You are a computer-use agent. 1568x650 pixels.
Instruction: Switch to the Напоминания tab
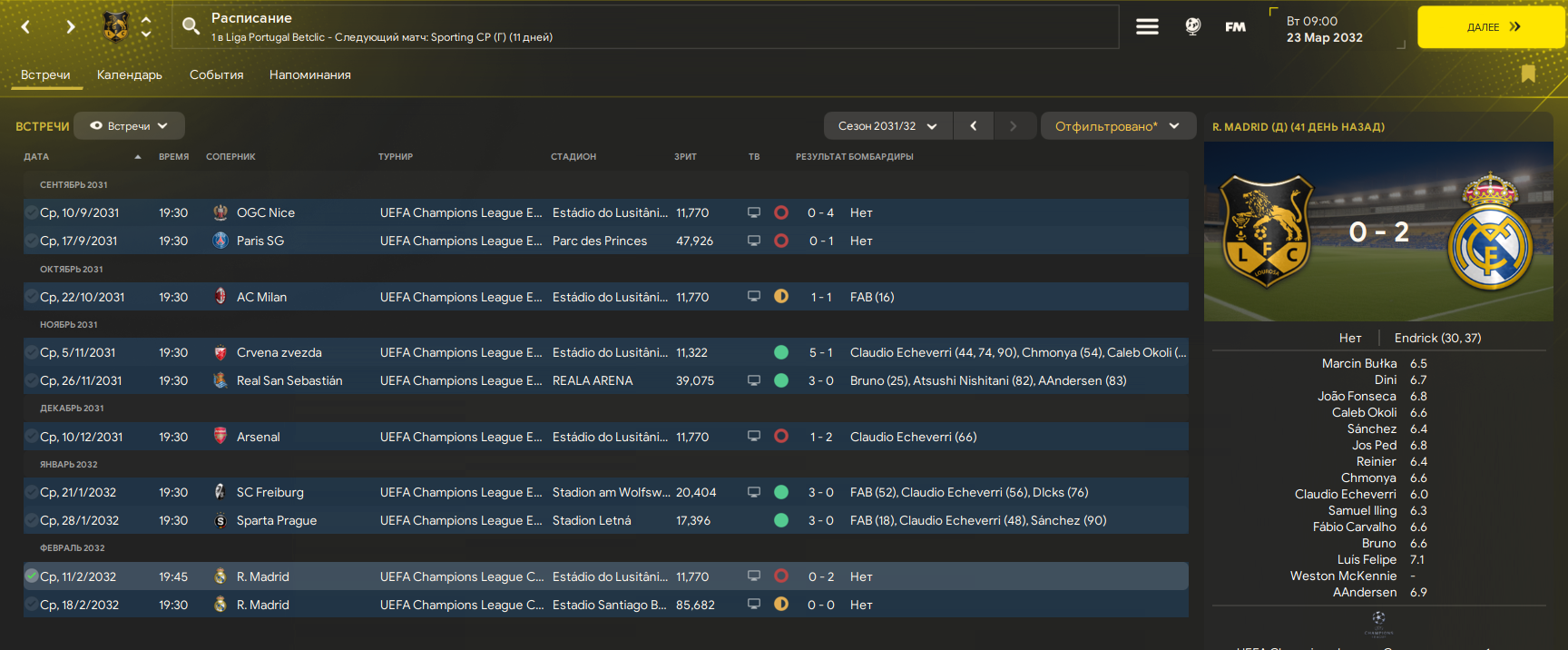click(309, 74)
